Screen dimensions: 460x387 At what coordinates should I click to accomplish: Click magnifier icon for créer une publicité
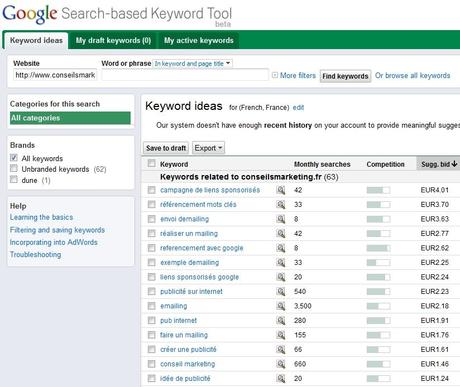pyautogui.click(x=281, y=349)
